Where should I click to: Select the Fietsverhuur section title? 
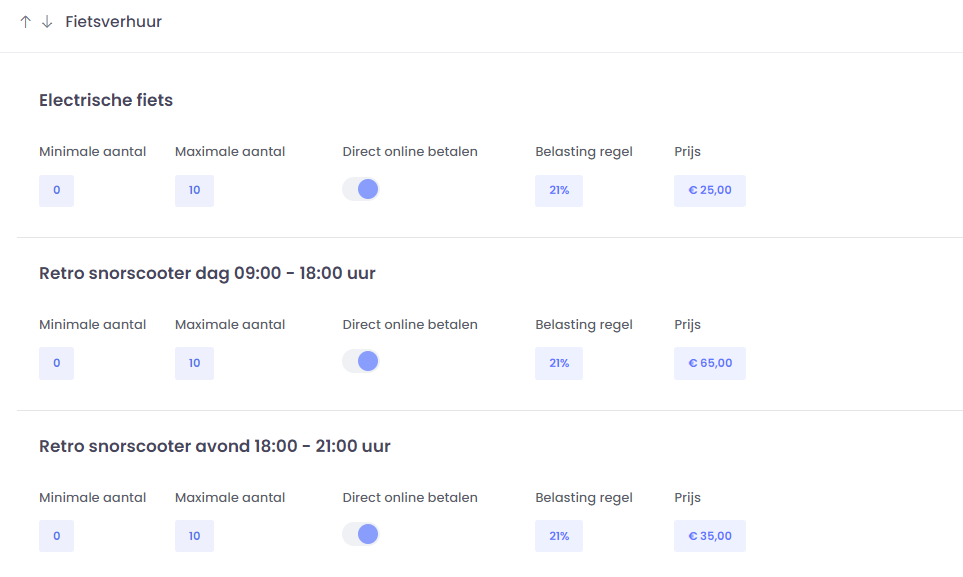point(113,22)
